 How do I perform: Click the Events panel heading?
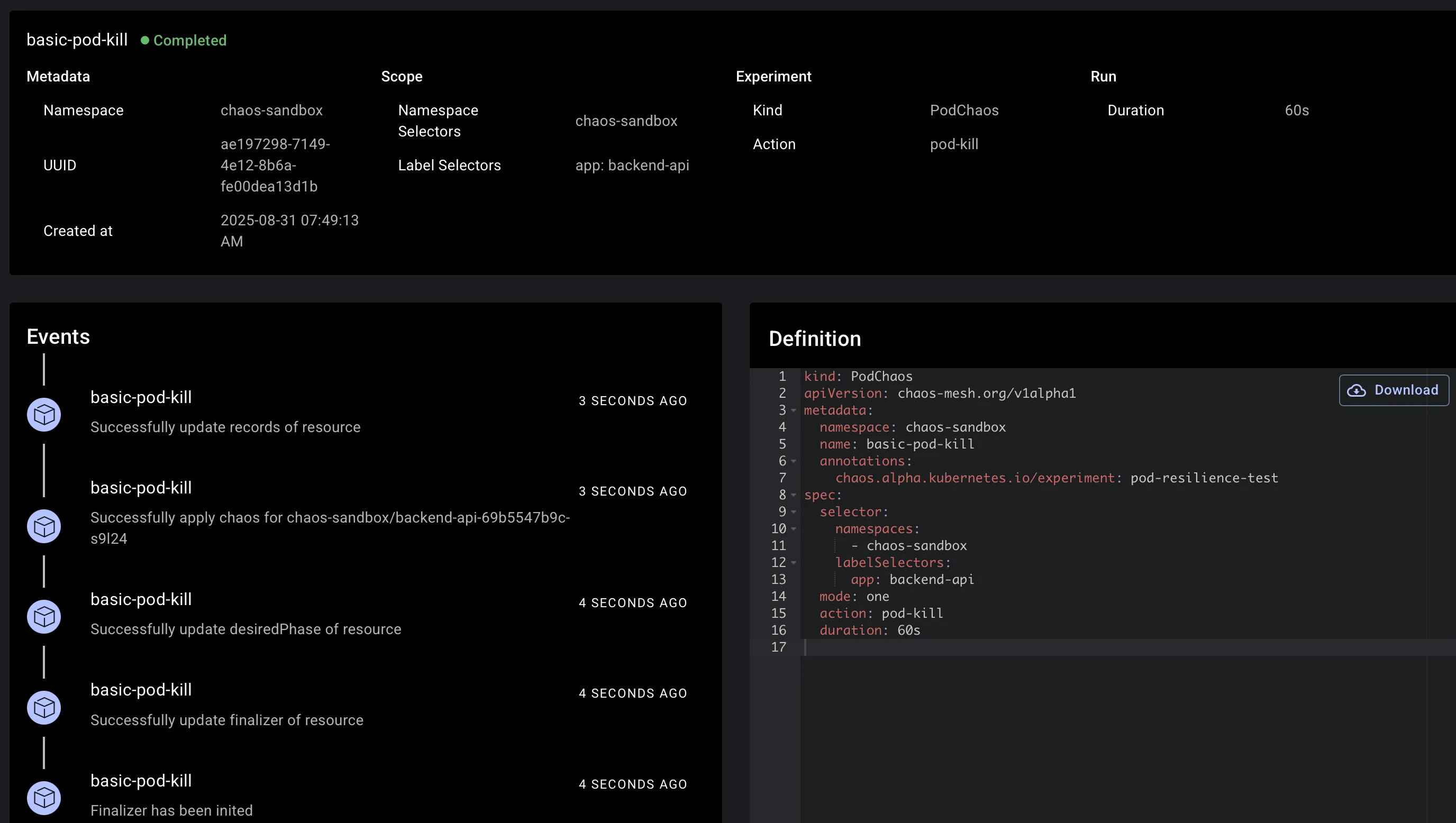point(58,336)
